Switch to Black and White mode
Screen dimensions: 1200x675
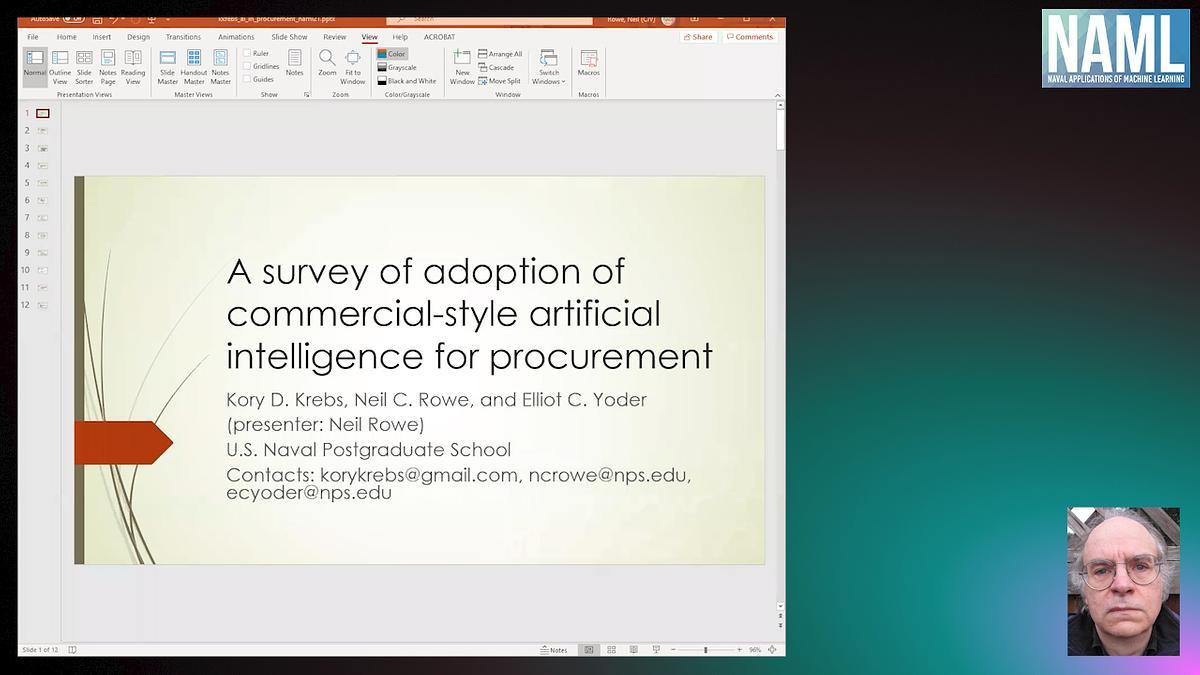(407, 81)
